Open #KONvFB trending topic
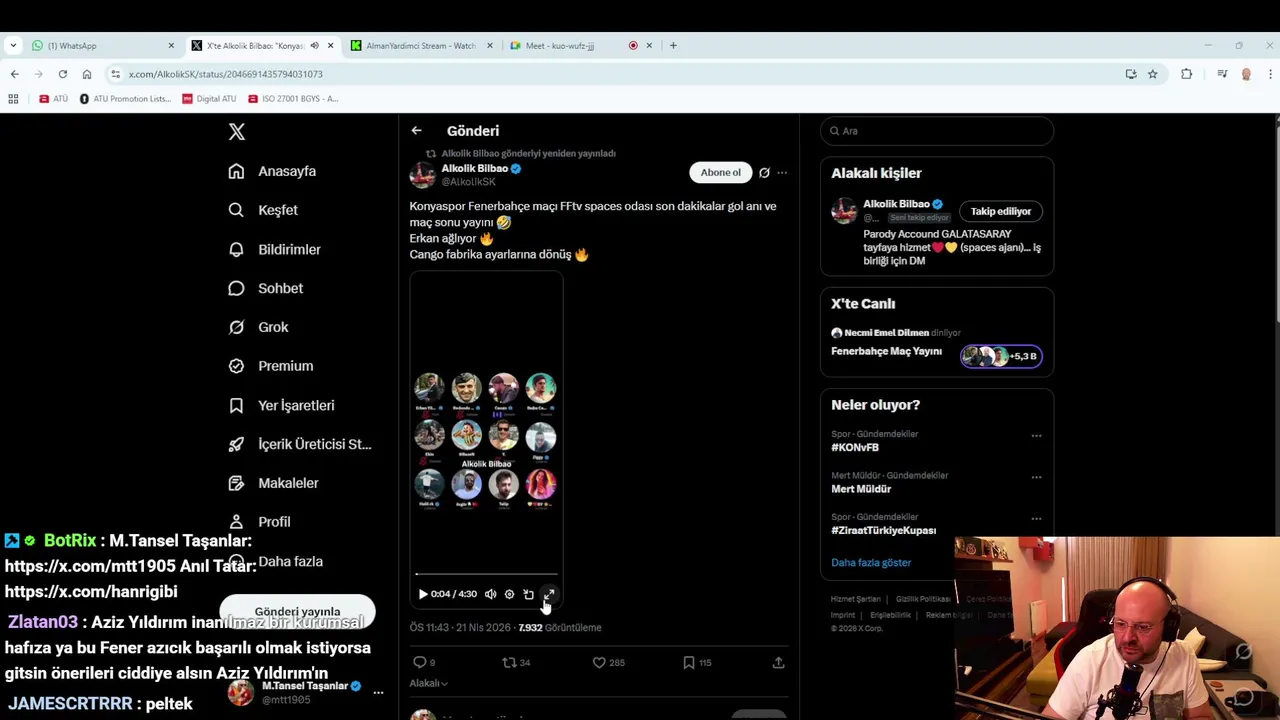 coord(855,447)
